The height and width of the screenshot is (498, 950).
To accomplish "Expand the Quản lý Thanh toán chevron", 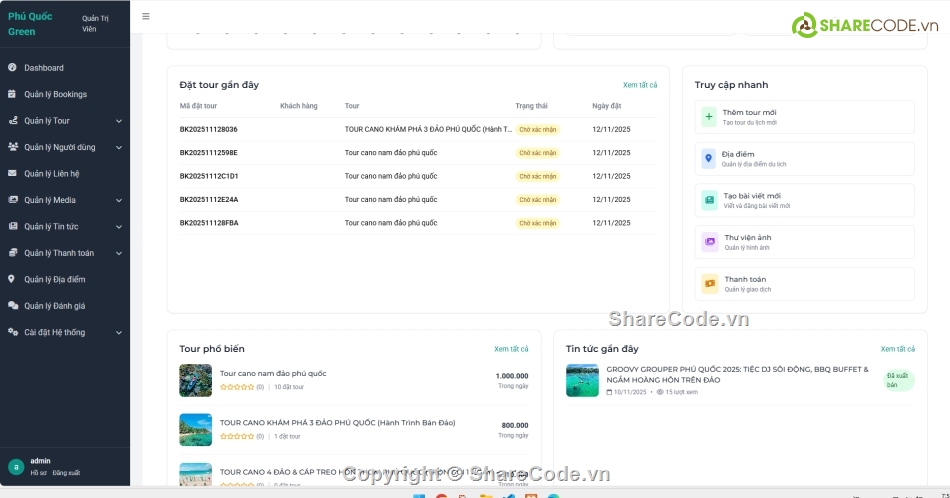I will pyautogui.click(x=119, y=253).
